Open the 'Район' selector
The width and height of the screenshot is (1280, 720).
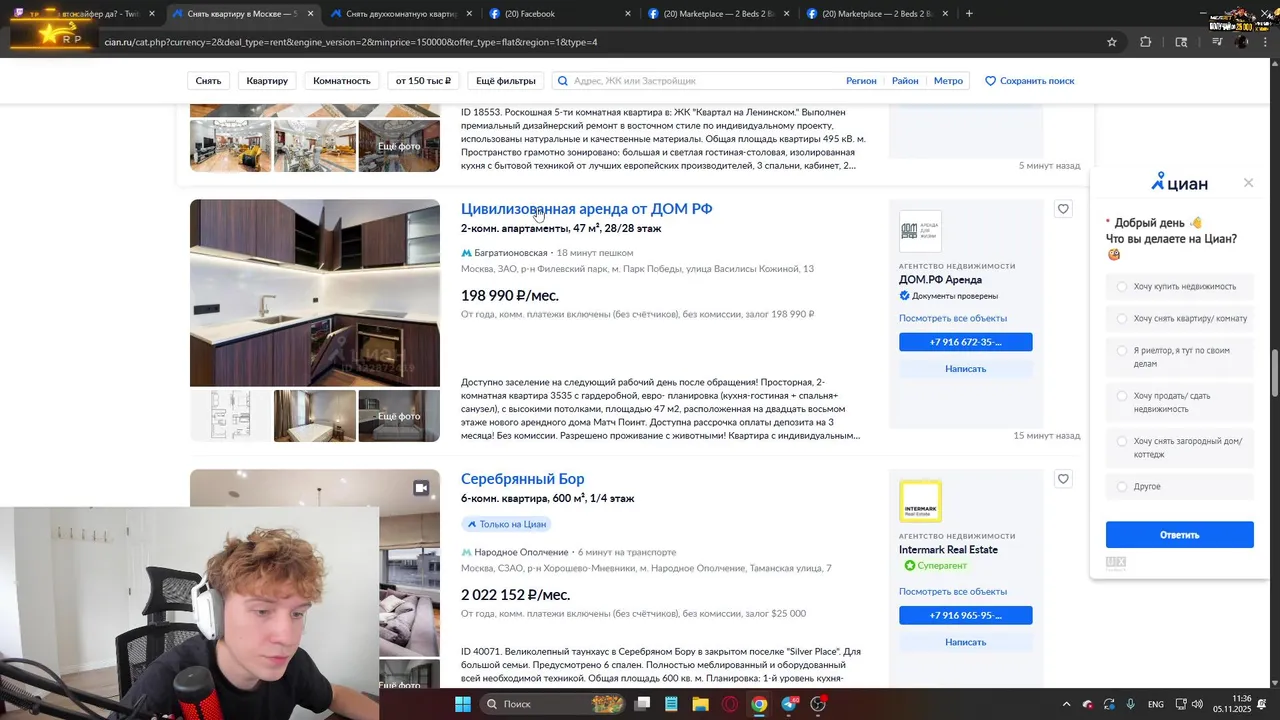tap(905, 81)
